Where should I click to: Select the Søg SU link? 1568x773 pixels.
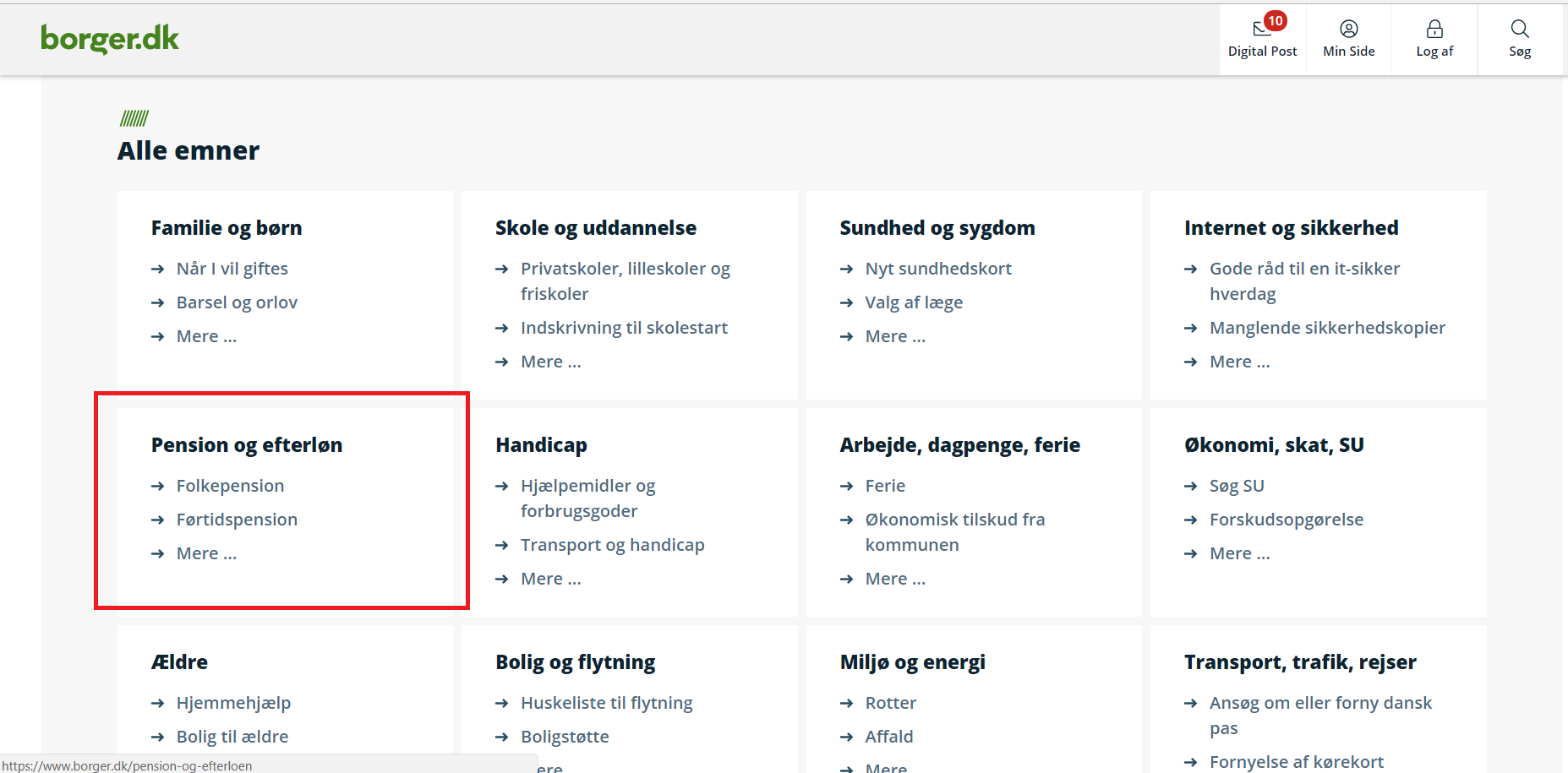click(1237, 486)
